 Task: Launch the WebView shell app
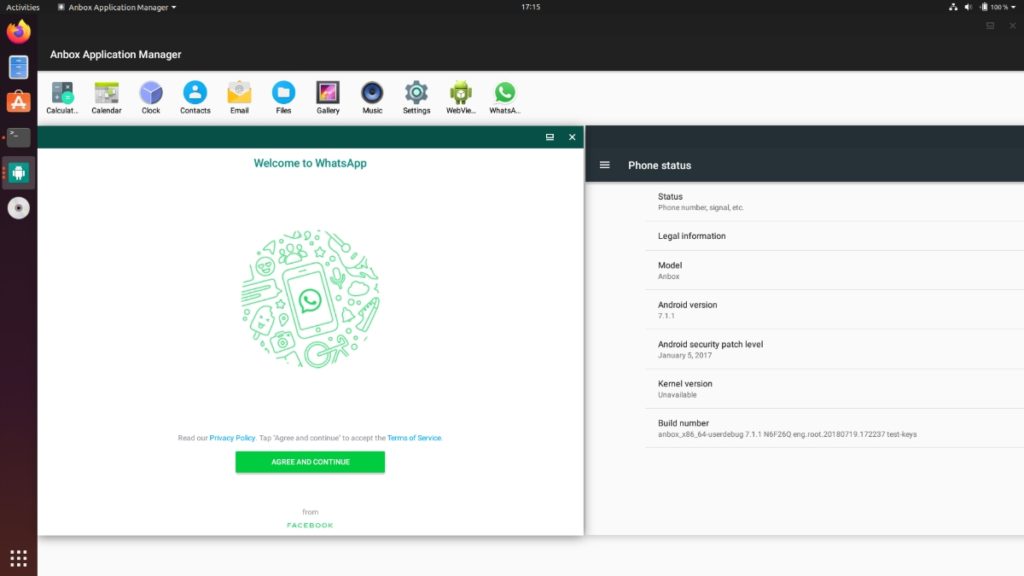459,95
